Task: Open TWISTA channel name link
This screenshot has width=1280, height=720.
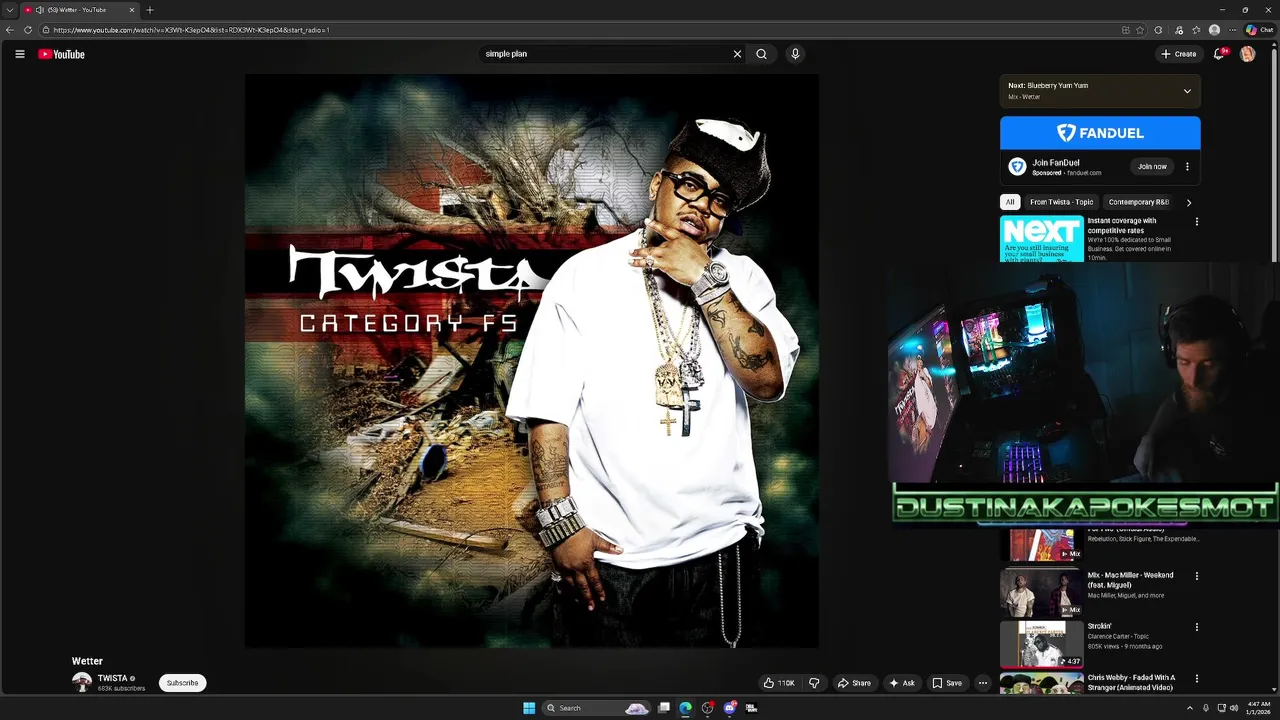Action: 112,678
